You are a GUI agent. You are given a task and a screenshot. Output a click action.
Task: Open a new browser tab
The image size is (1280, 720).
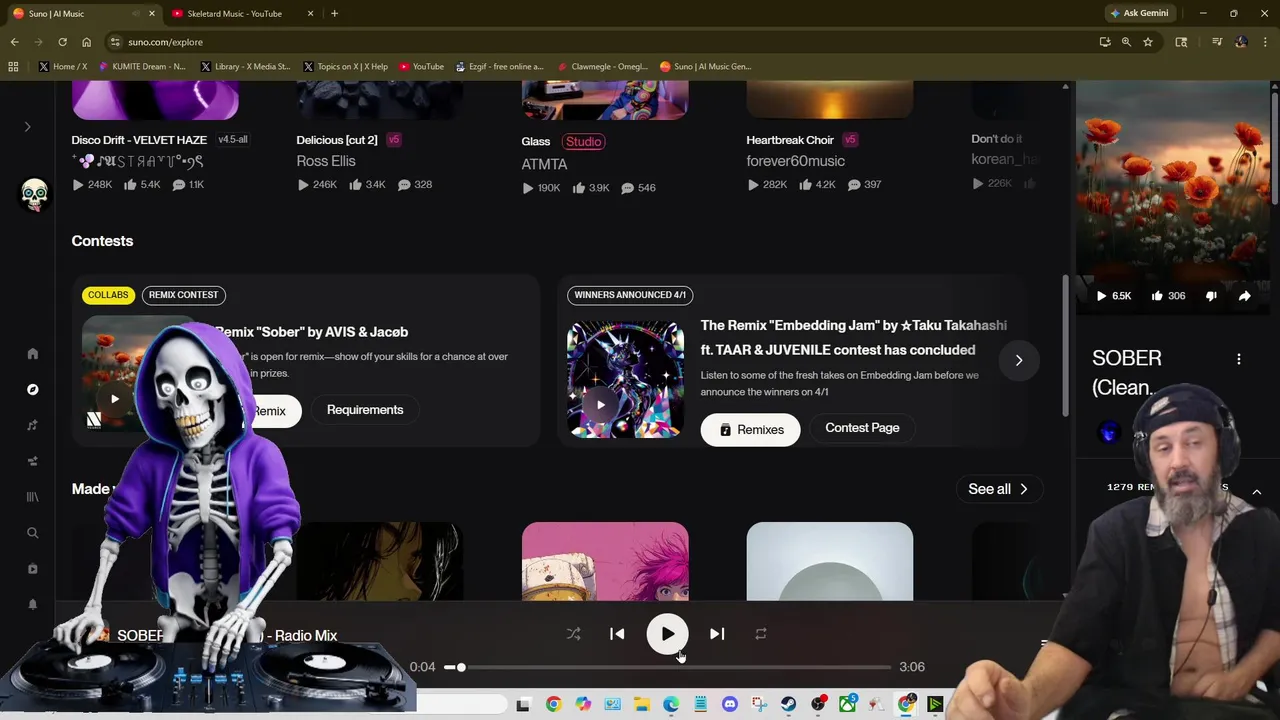coord(334,13)
